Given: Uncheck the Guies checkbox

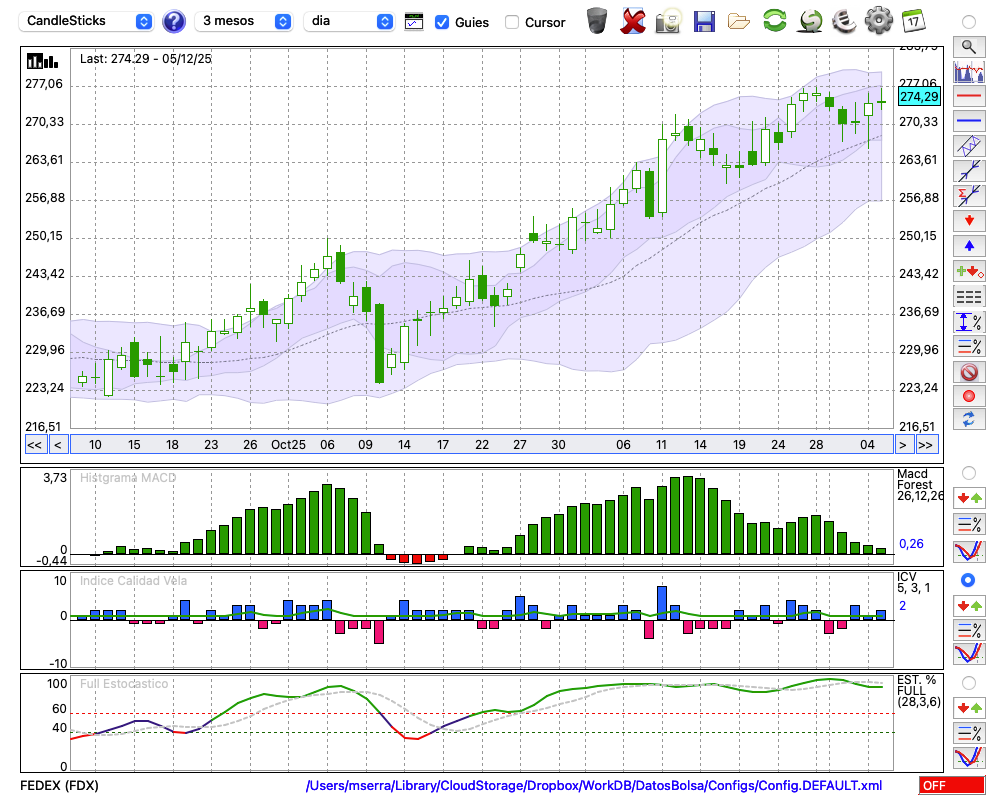Looking at the screenshot, I should [441, 22].
